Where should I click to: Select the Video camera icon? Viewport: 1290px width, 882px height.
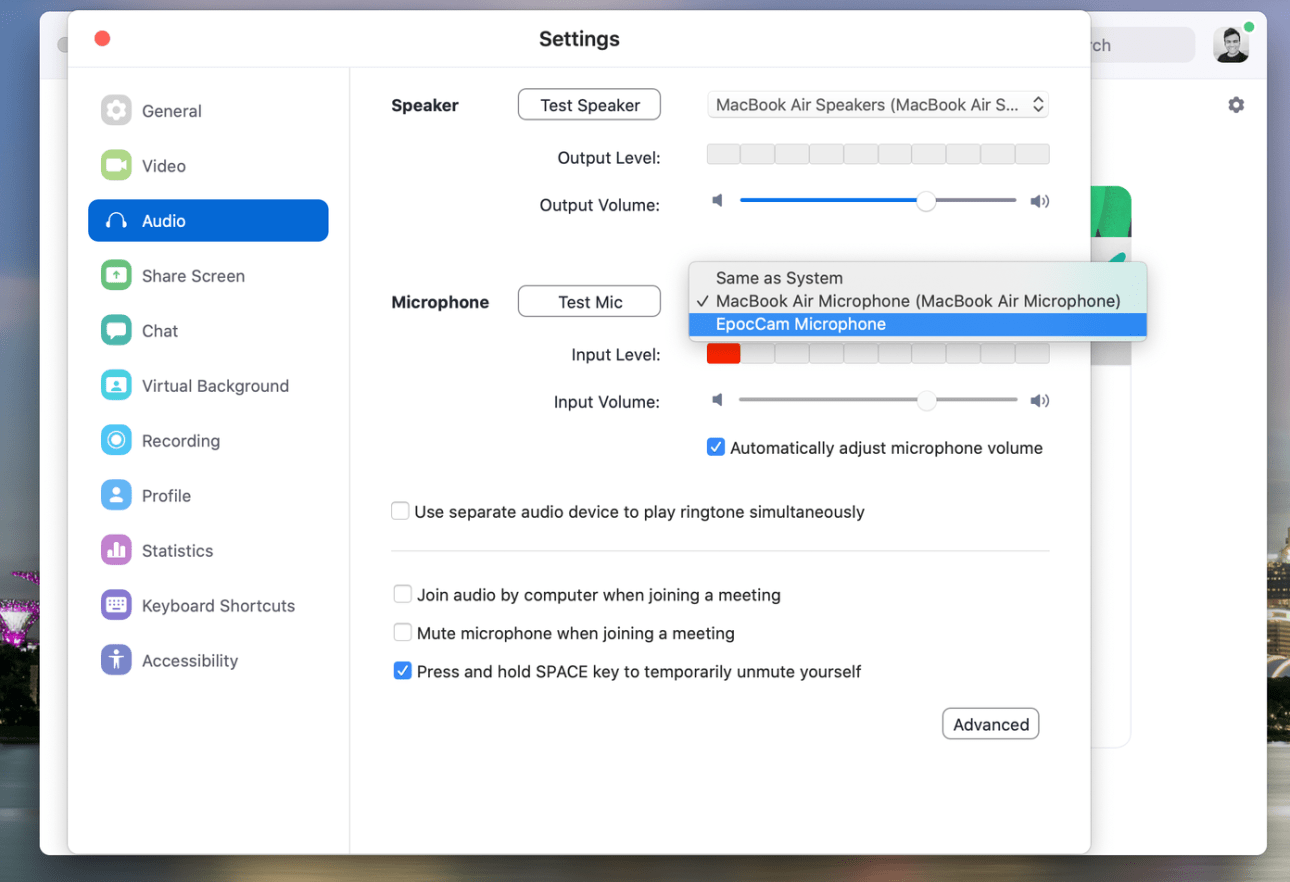tap(116, 166)
